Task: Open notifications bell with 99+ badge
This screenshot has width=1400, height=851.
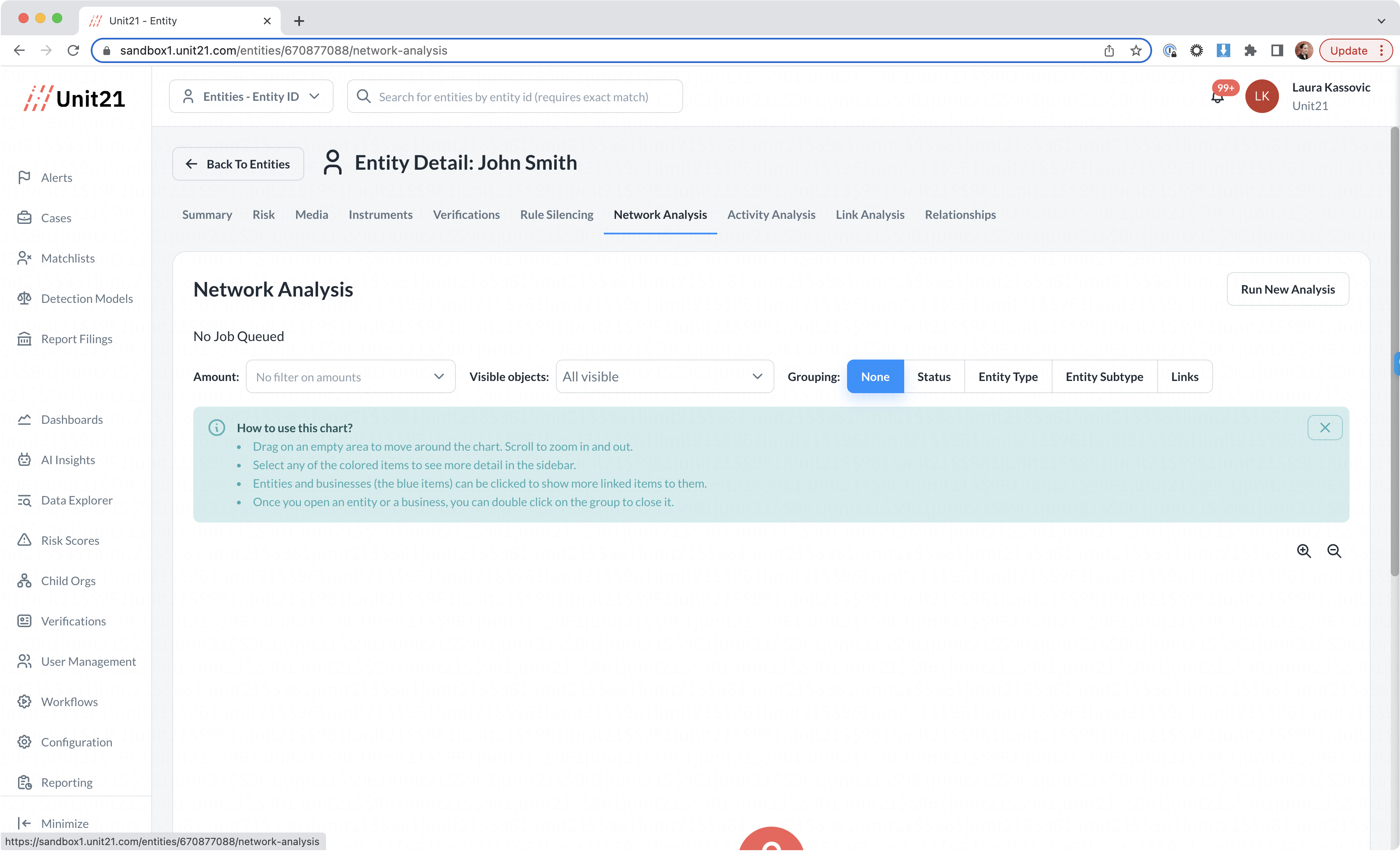Action: [x=1217, y=97]
